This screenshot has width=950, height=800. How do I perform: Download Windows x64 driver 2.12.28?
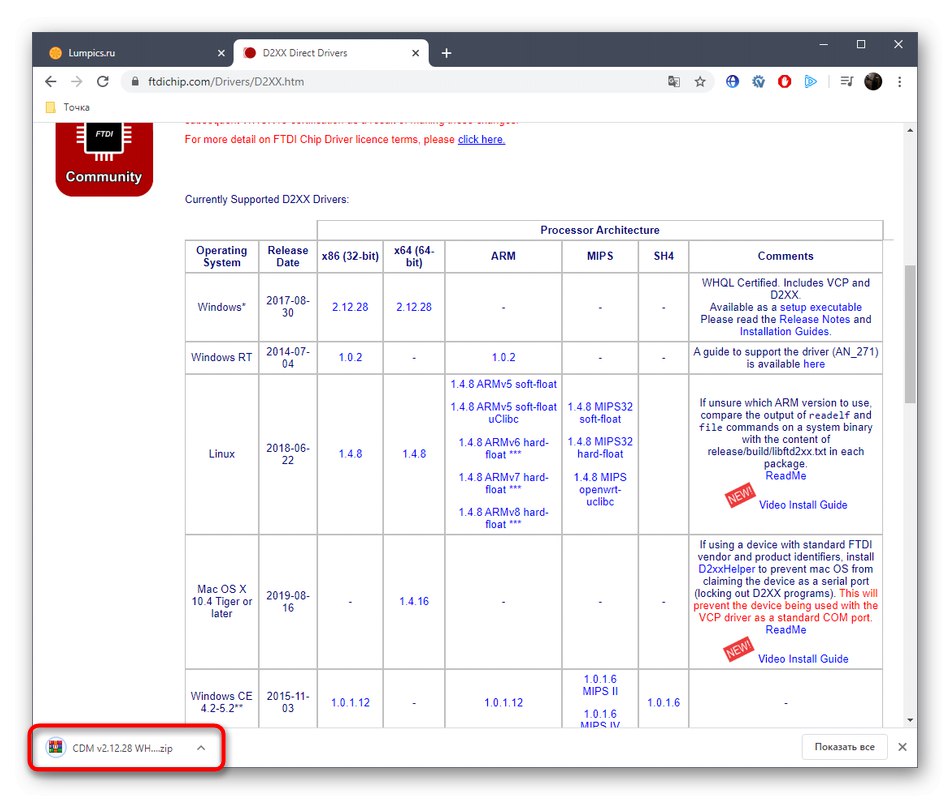point(414,307)
